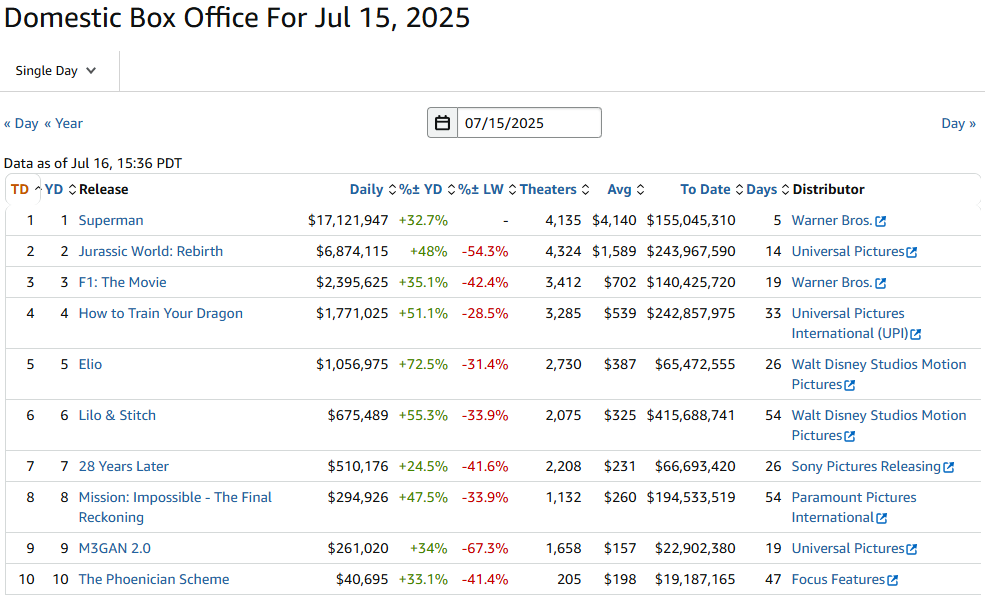Image resolution: width=985 pixels, height=595 pixels.
Task: Click the calendar icon beside the date field
Action: [x=442, y=123]
